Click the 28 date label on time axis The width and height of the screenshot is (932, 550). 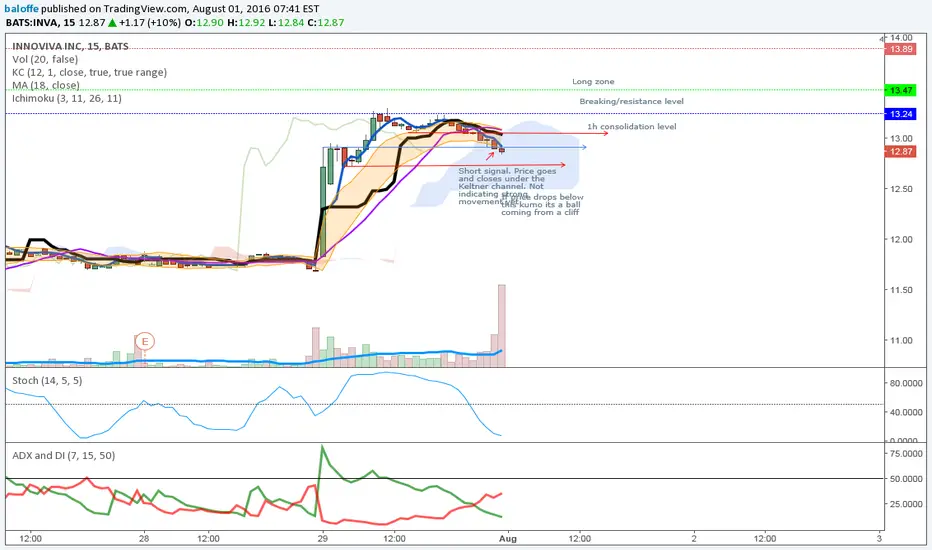click(x=144, y=539)
